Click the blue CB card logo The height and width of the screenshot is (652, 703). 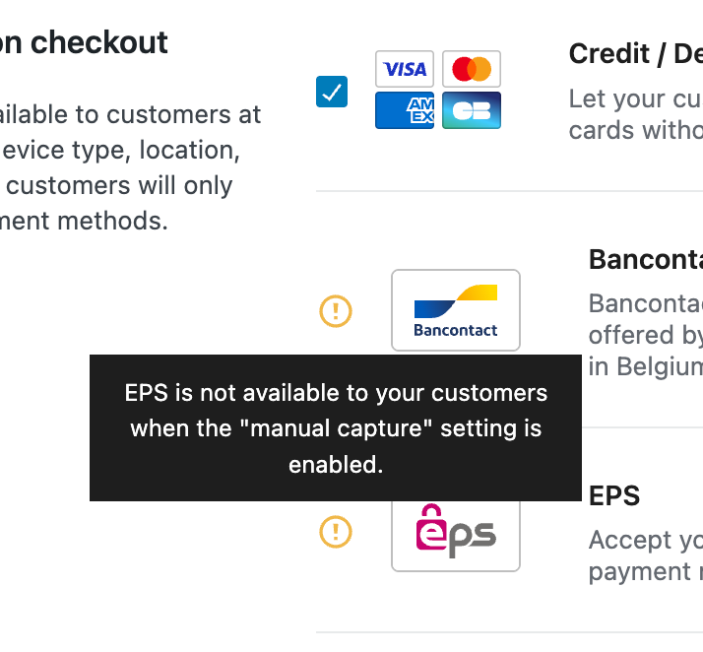tap(471, 110)
